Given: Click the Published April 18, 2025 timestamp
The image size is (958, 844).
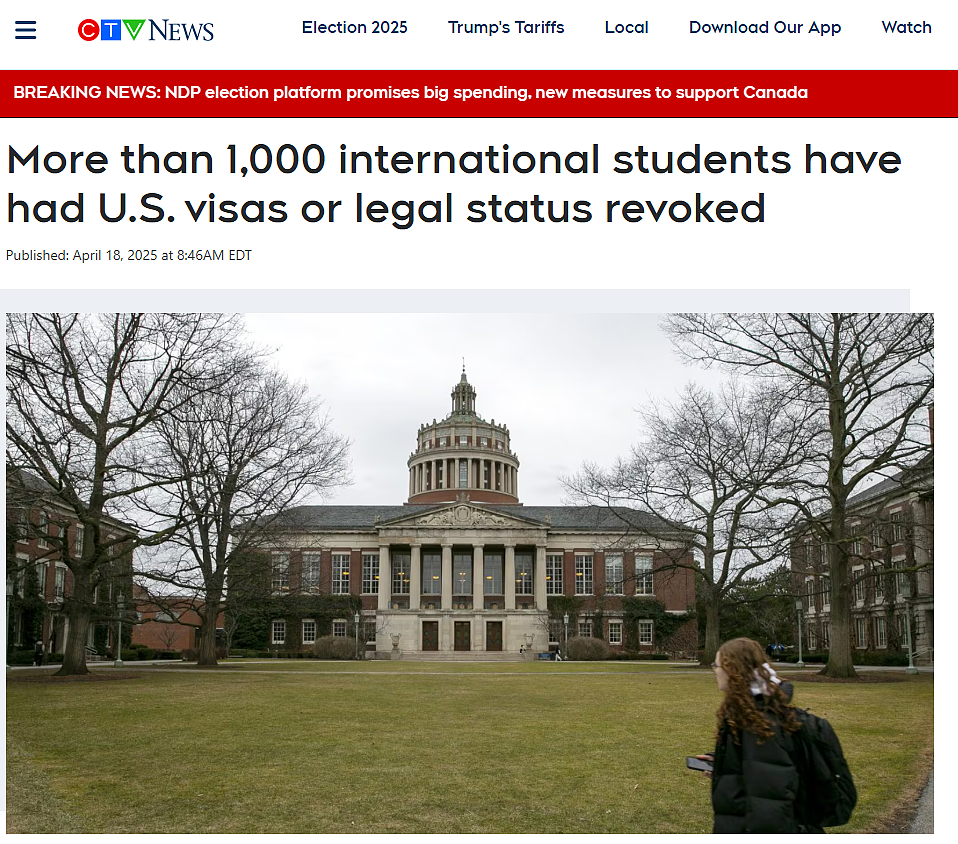Looking at the screenshot, I should click(x=129, y=255).
